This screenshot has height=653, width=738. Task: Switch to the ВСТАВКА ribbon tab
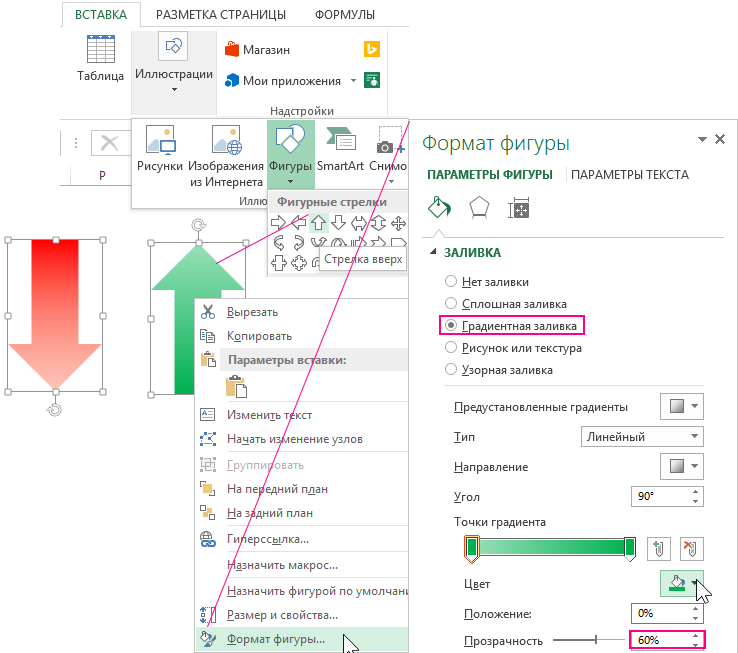101,15
